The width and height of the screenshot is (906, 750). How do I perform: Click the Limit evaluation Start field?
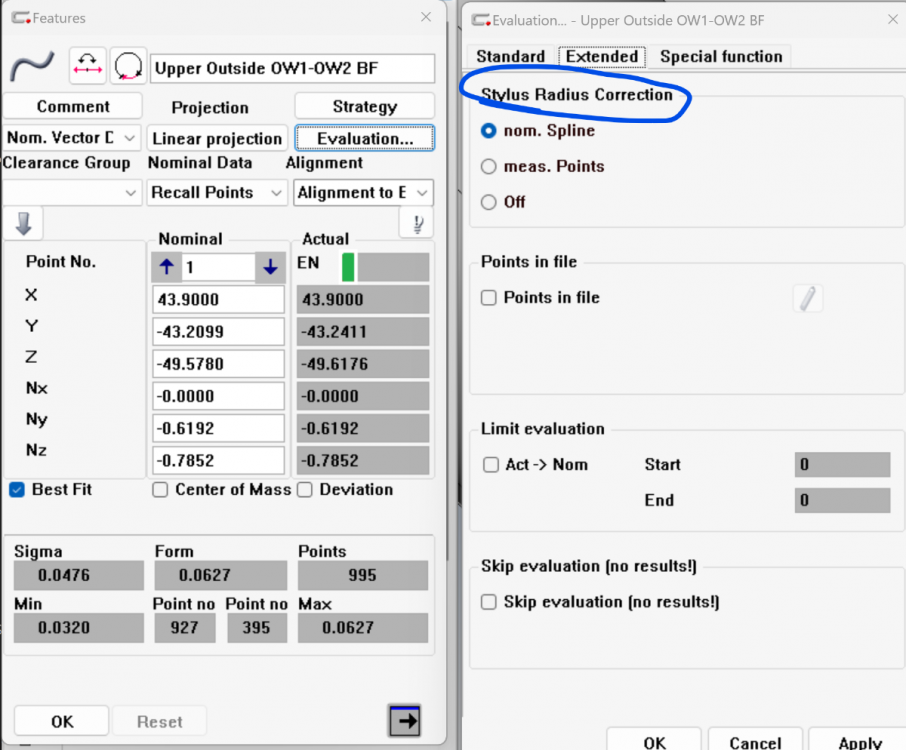click(842, 465)
